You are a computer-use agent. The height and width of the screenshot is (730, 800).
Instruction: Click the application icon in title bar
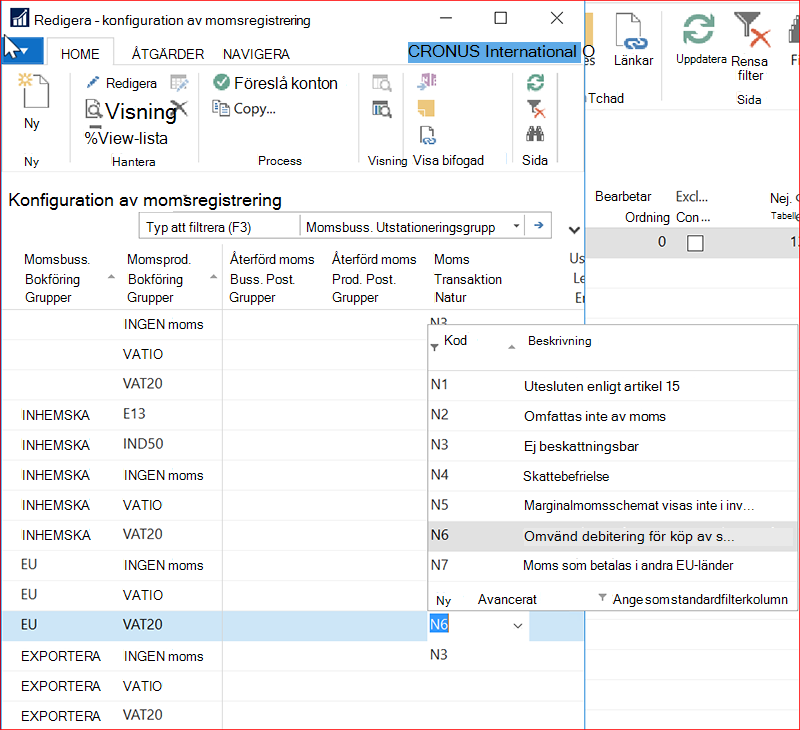[19, 19]
